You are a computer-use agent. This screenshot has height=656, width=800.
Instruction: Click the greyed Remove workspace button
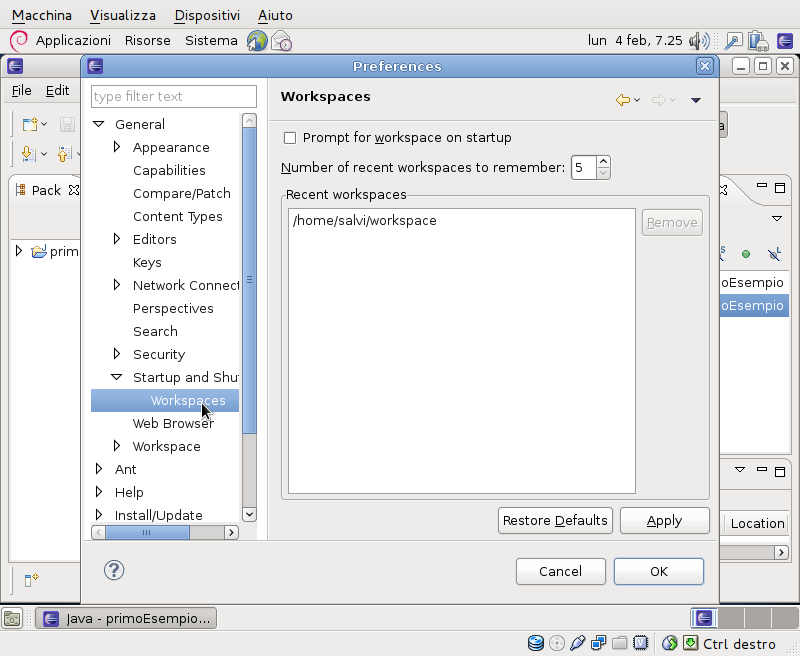tap(672, 223)
